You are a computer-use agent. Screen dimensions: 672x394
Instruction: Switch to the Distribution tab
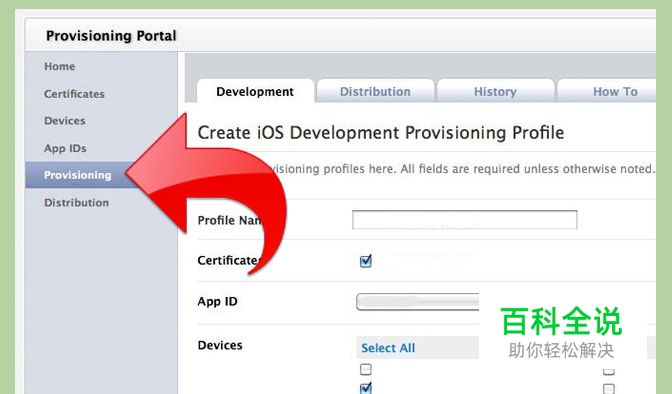pyautogui.click(x=375, y=91)
